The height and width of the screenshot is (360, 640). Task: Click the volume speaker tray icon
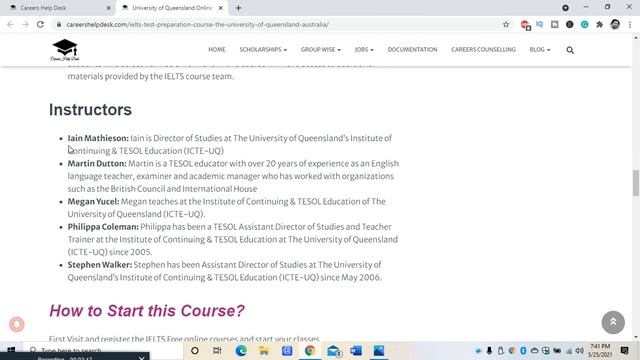click(x=580, y=351)
